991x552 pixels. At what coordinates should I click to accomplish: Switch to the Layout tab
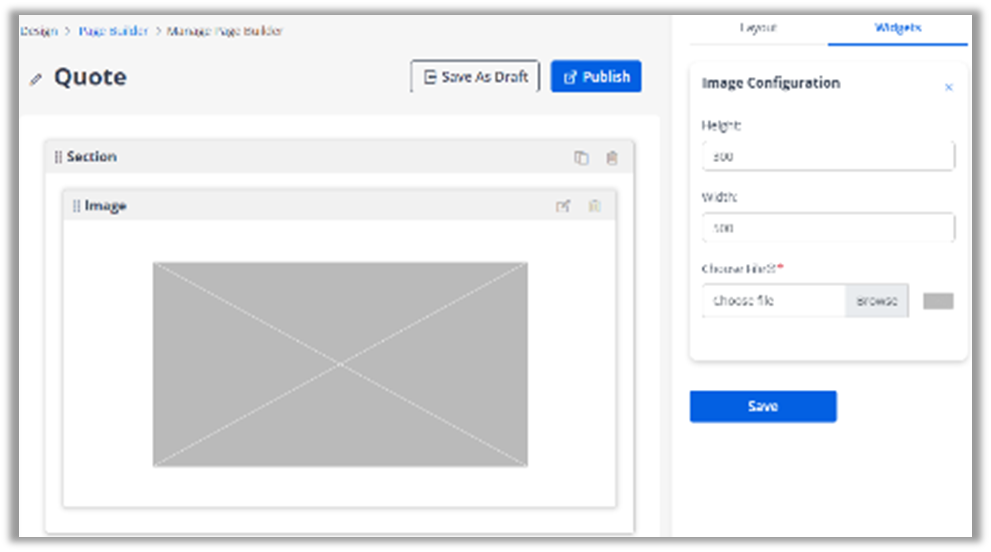point(758,28)
